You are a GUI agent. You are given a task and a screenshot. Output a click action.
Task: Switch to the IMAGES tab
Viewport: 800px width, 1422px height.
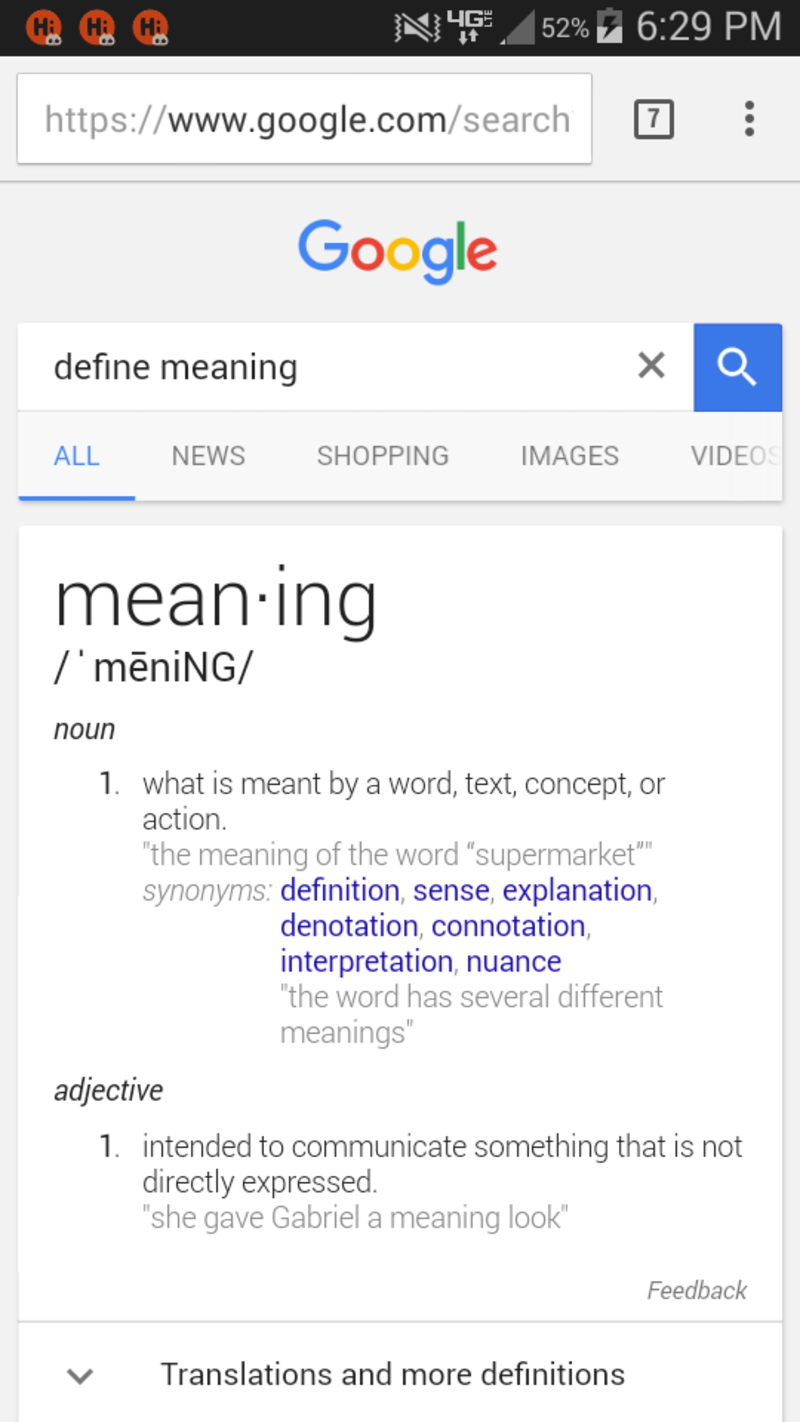tap(569, 456)
